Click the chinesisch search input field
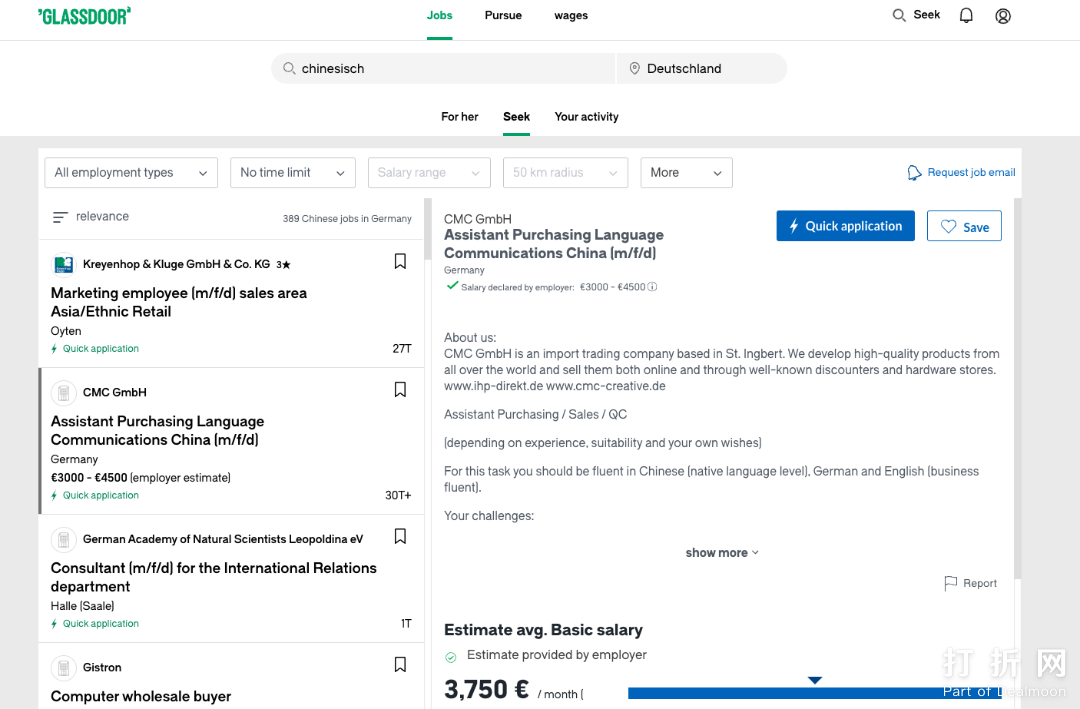The image size is (1080, 709). [x=450, y=69]
